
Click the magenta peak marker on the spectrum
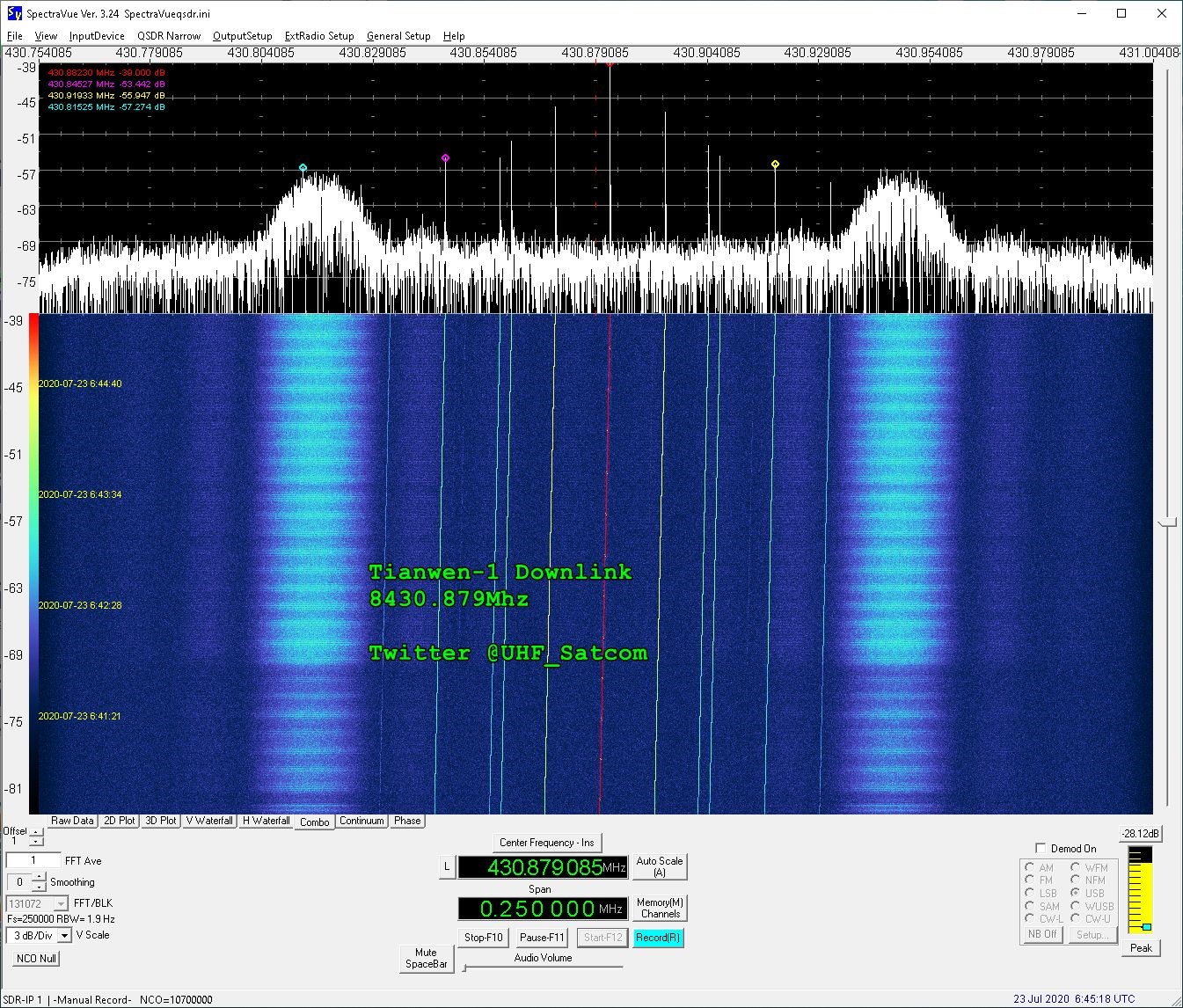click(x=445, y=158)
